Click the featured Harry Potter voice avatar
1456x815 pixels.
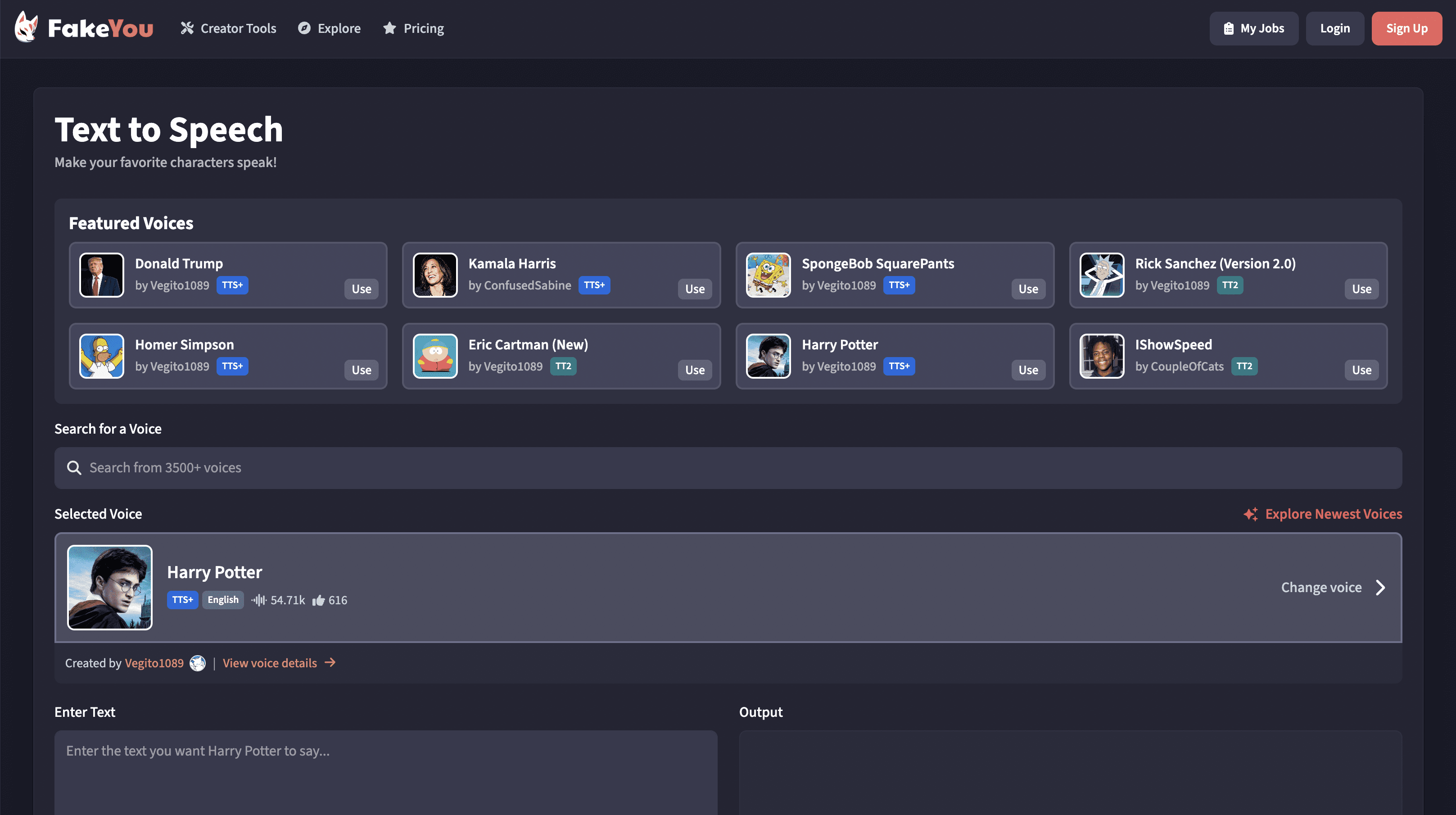769,357
